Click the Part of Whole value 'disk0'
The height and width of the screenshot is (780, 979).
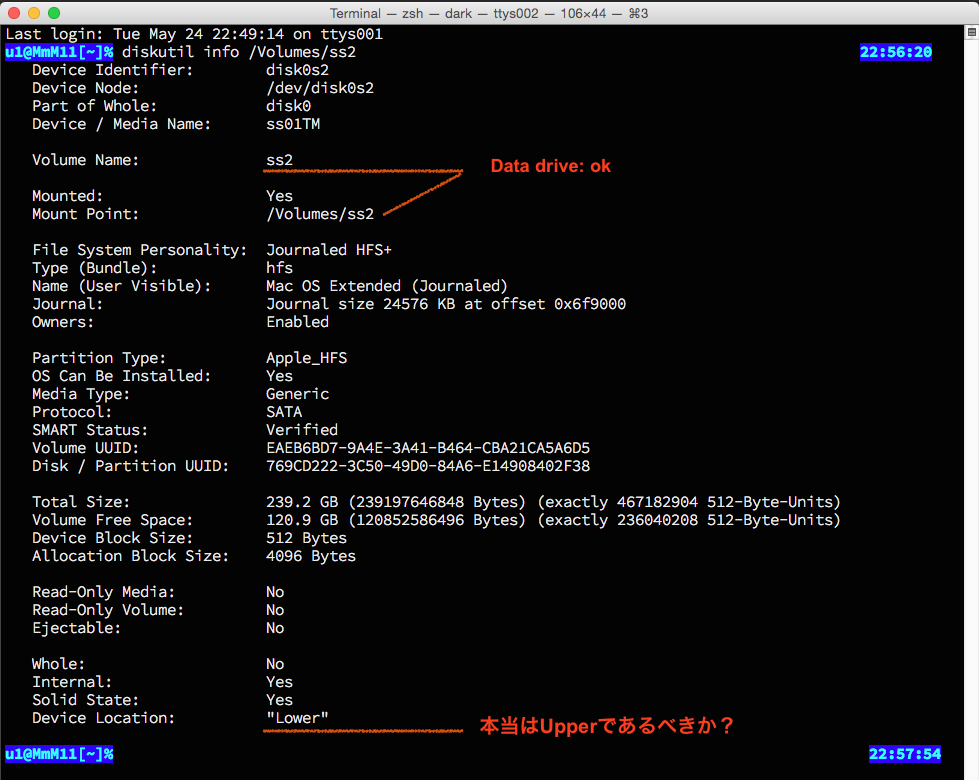(288, 106)
